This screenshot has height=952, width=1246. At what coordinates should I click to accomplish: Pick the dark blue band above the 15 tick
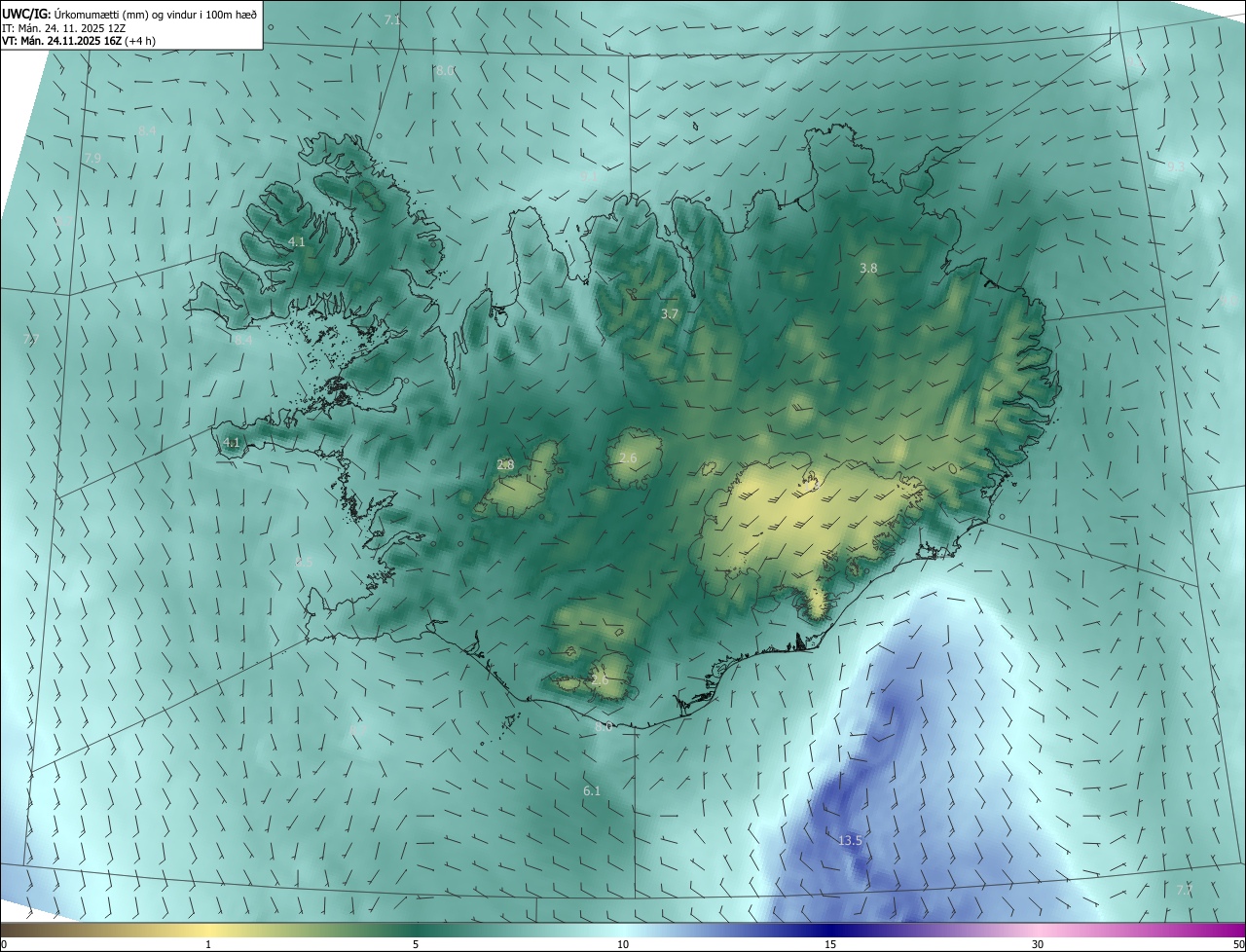tap(830, 930)
